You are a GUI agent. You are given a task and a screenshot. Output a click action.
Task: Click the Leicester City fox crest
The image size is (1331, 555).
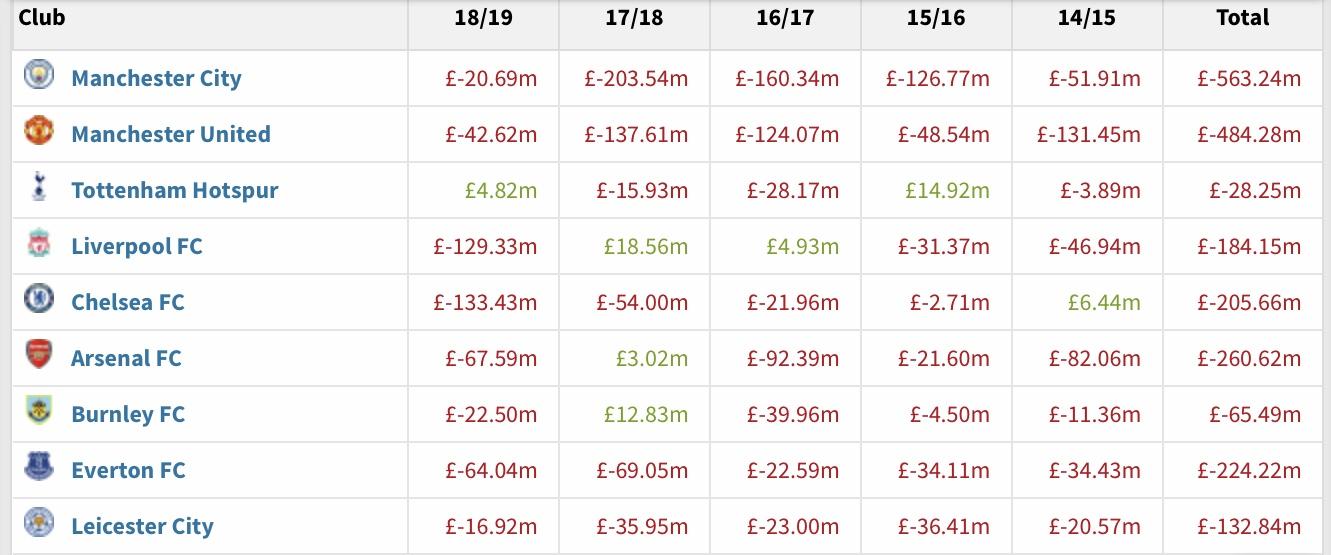pyautogui.click(x=39, y=524)
